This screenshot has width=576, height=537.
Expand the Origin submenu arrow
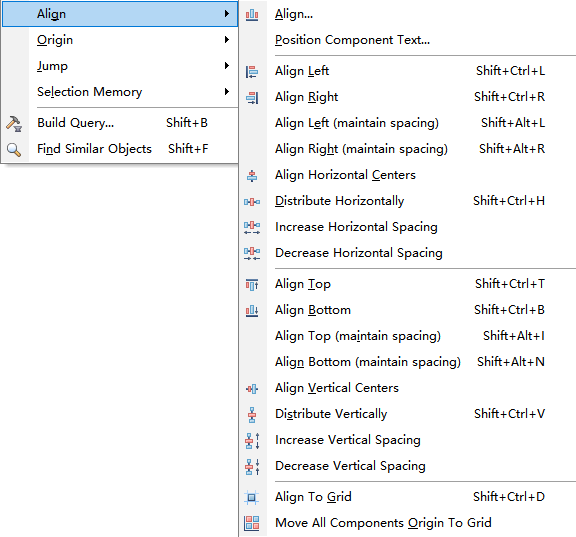point(227,40)
